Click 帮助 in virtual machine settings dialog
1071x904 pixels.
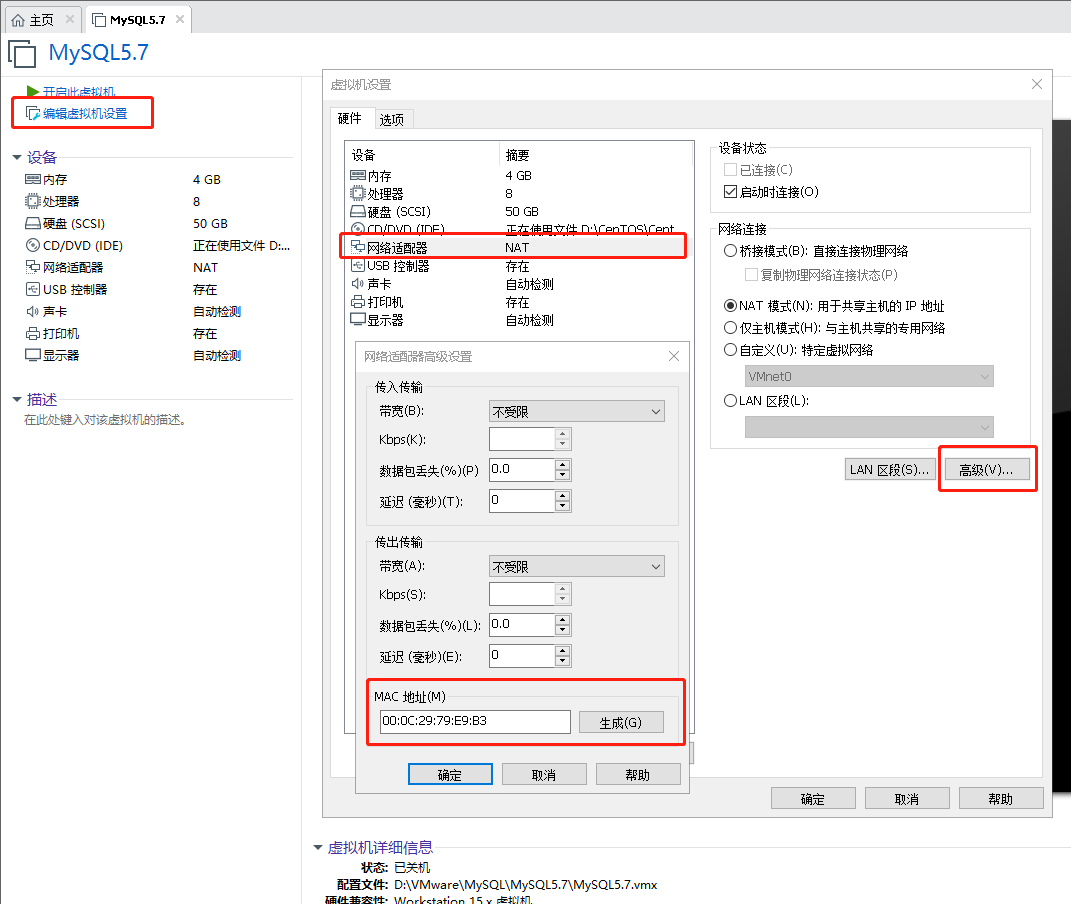point(1001,798)
